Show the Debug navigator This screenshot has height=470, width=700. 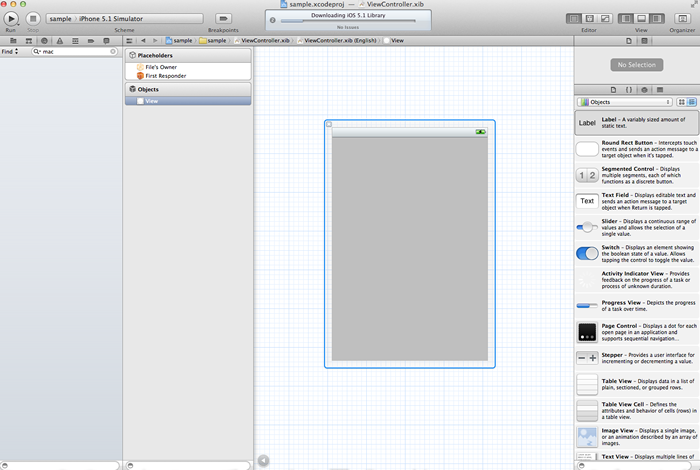(x=75, y=41)
